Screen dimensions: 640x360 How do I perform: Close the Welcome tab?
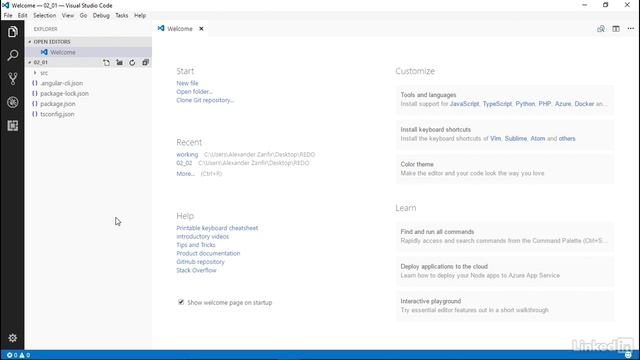point(201,29)
